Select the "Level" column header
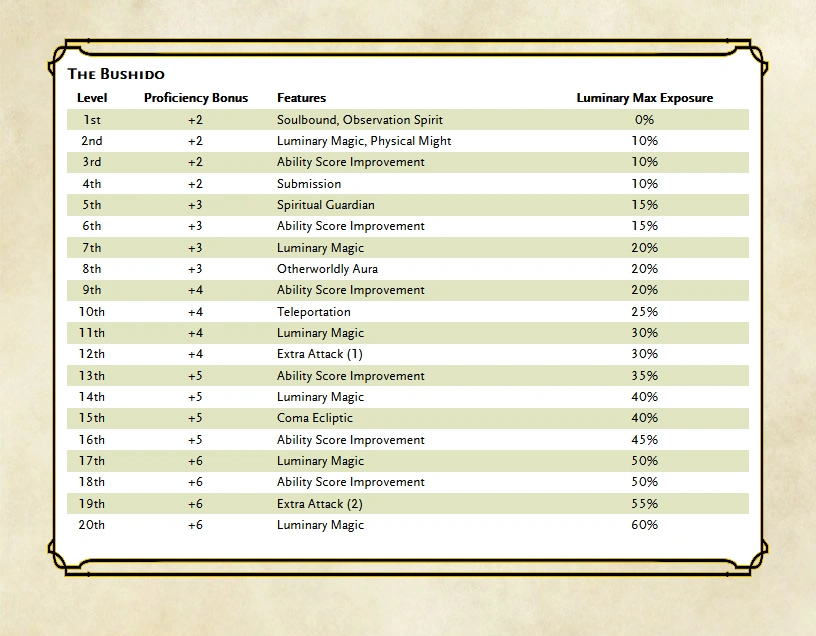 pyautogui.click(x=92, y=98)
